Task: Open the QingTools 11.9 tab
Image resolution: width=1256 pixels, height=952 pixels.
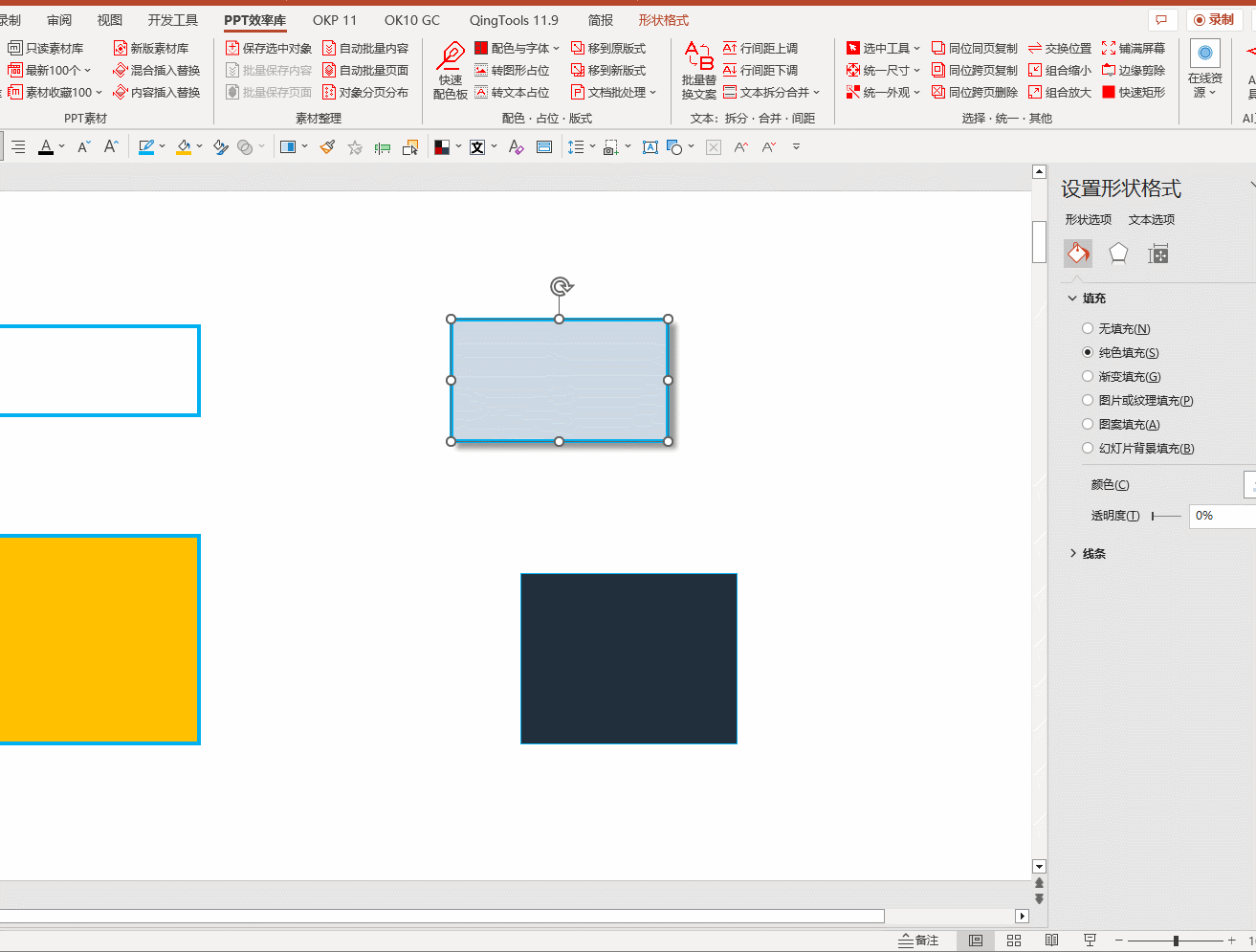Action: [x=514, y=20]
